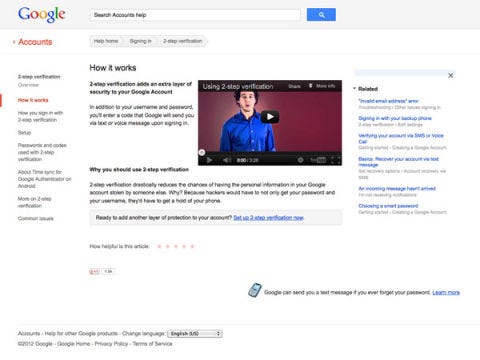Screen dimensions: 480x360
Task: Close the right panel with the X
Action: 451,76
